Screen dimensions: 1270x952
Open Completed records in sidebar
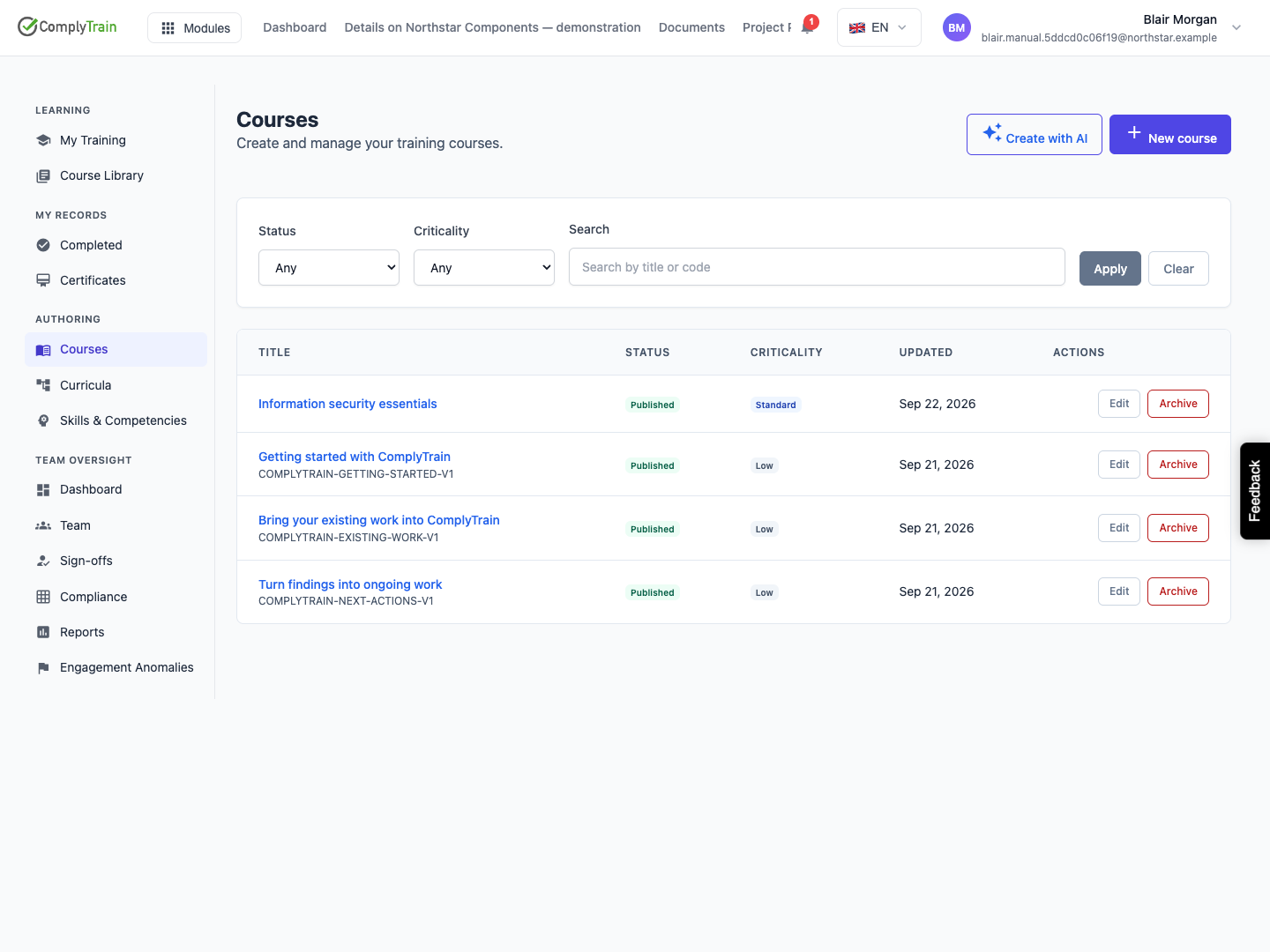pyautogui.click(x=116, y=245)
